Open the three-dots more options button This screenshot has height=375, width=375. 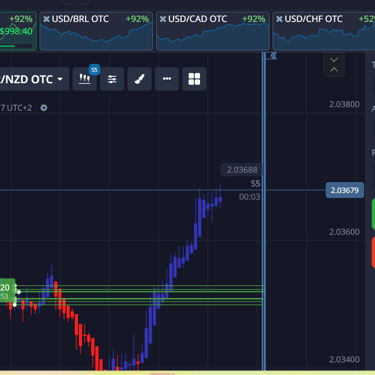167,79
